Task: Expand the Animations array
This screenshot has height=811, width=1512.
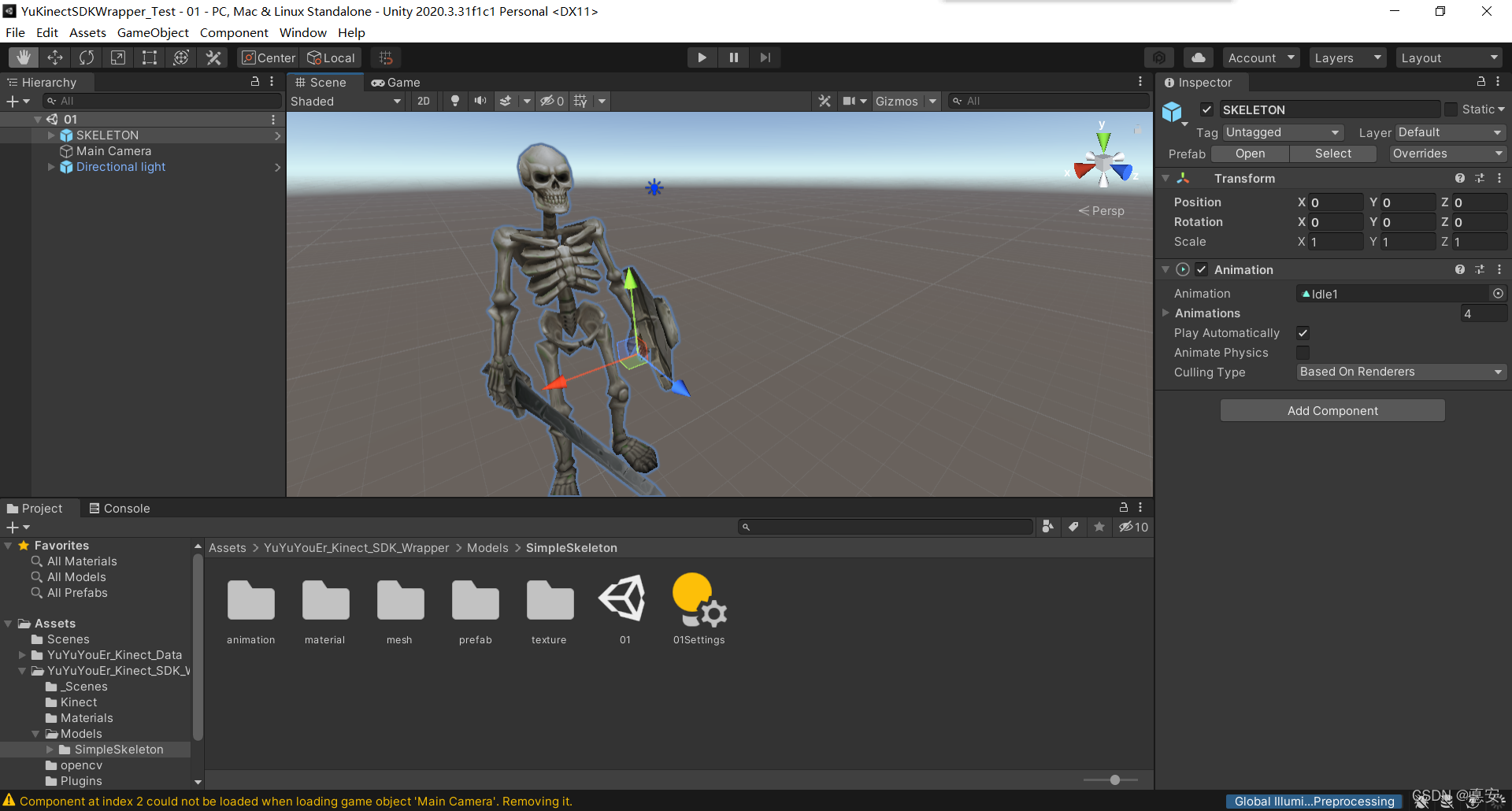Action: click(1166, 313)
